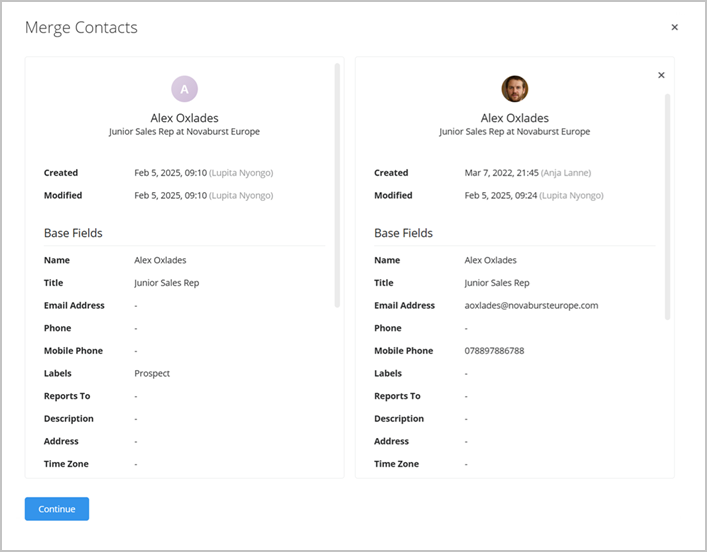Click the left card's vertical scrollbar

tap(337, 185)
